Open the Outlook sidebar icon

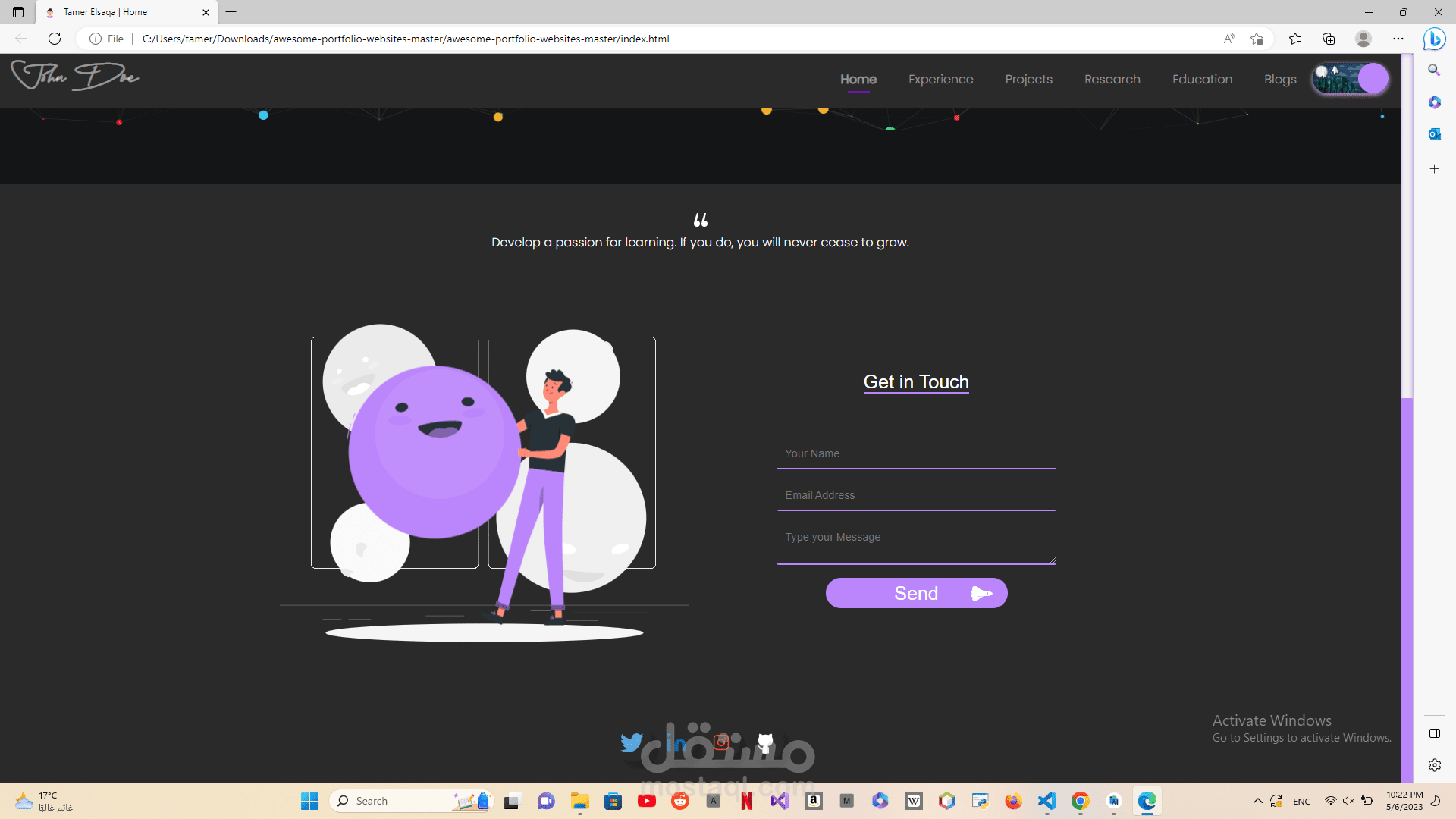click(x=1434, y=134)
